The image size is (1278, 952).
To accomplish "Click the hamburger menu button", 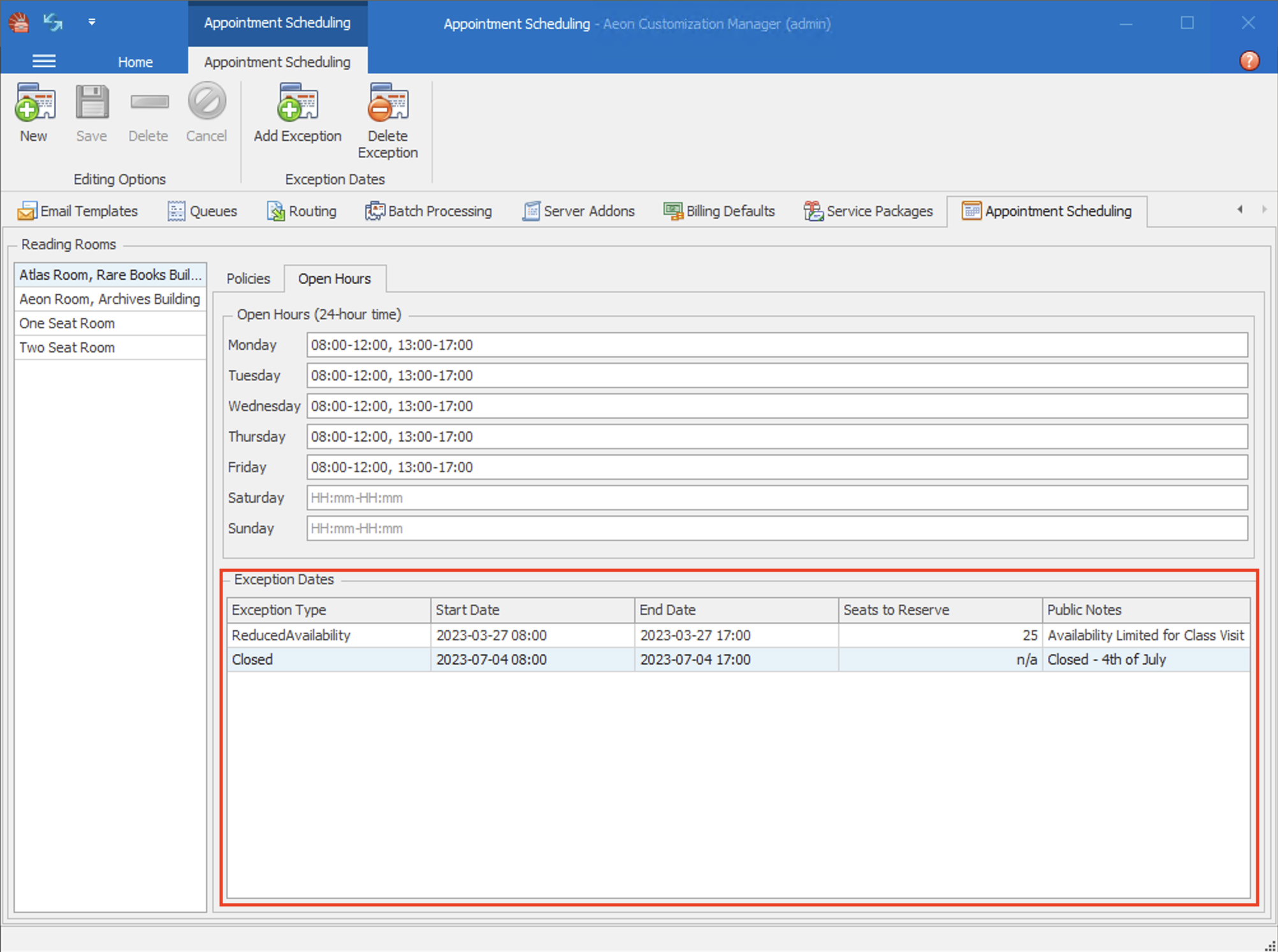I will pos(43,61).
